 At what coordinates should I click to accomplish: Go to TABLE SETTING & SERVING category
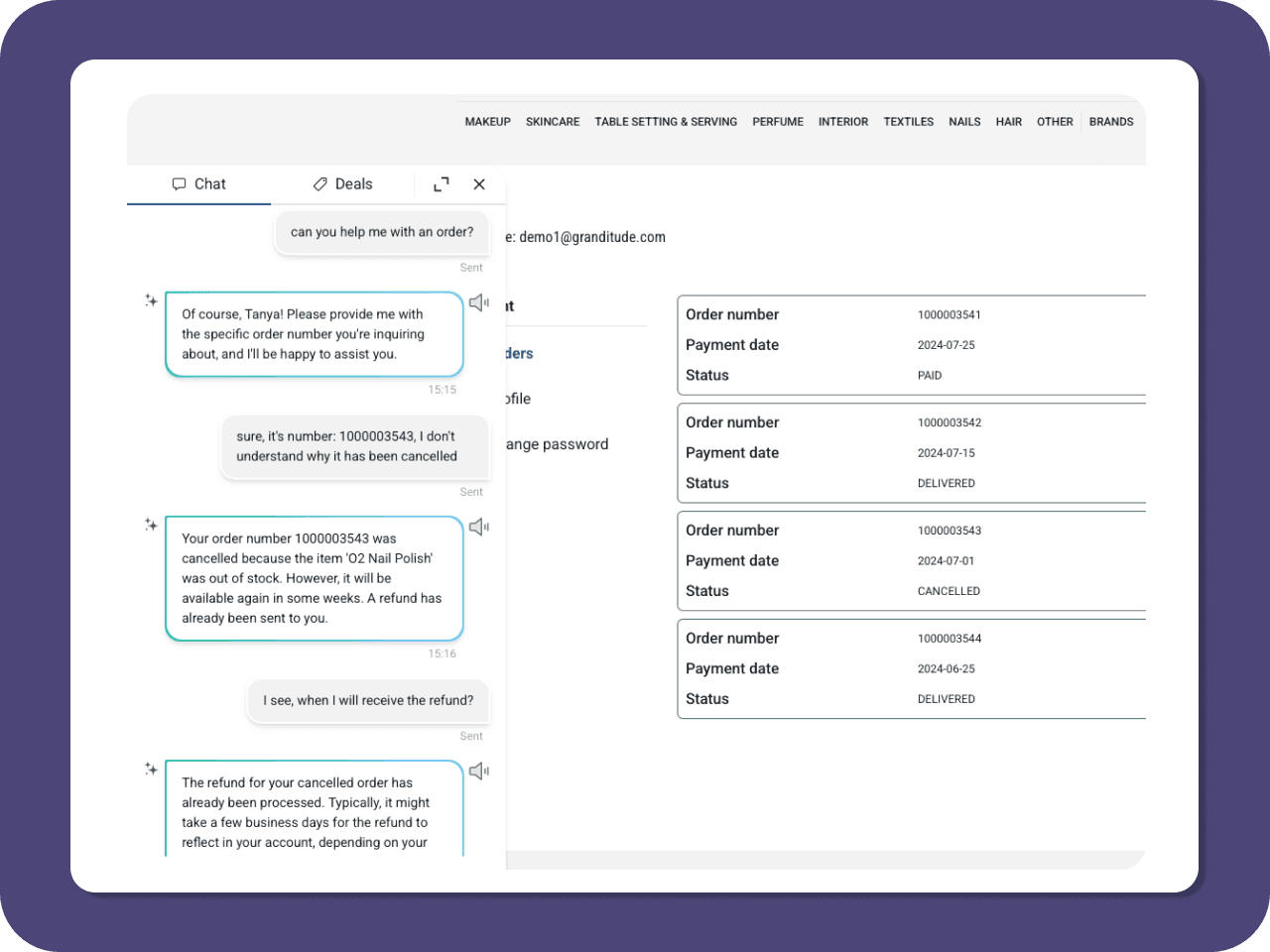[x=666, y=122]
